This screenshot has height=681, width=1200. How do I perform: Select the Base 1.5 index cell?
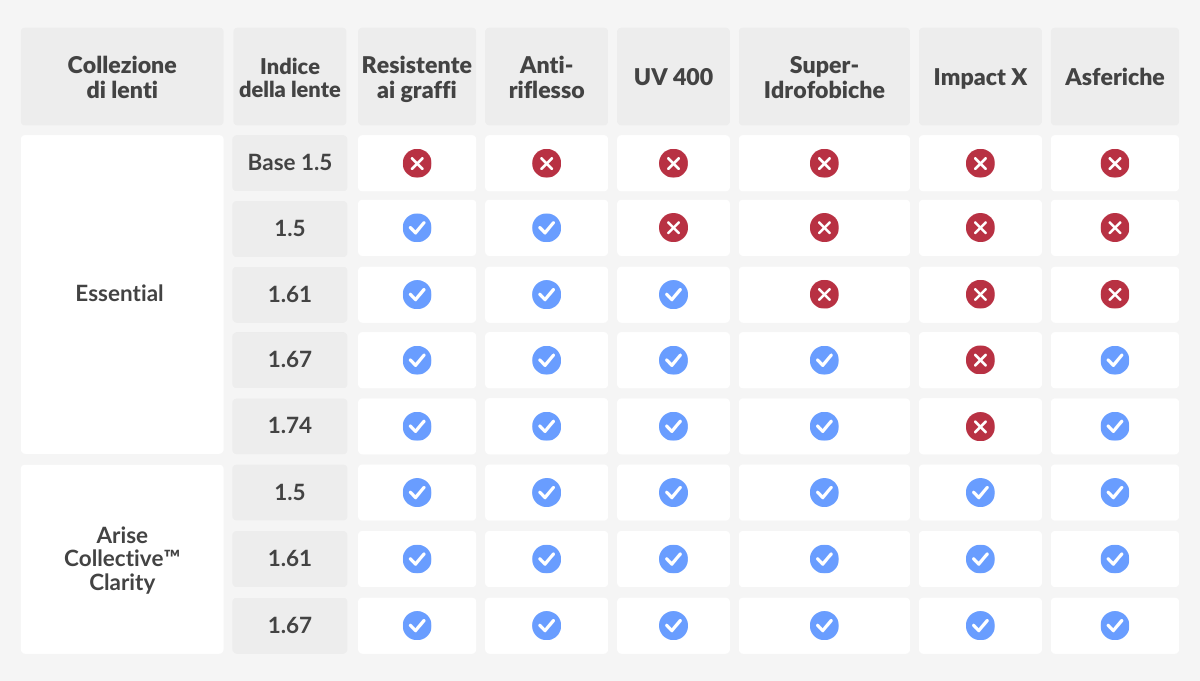tap(290, 163)
